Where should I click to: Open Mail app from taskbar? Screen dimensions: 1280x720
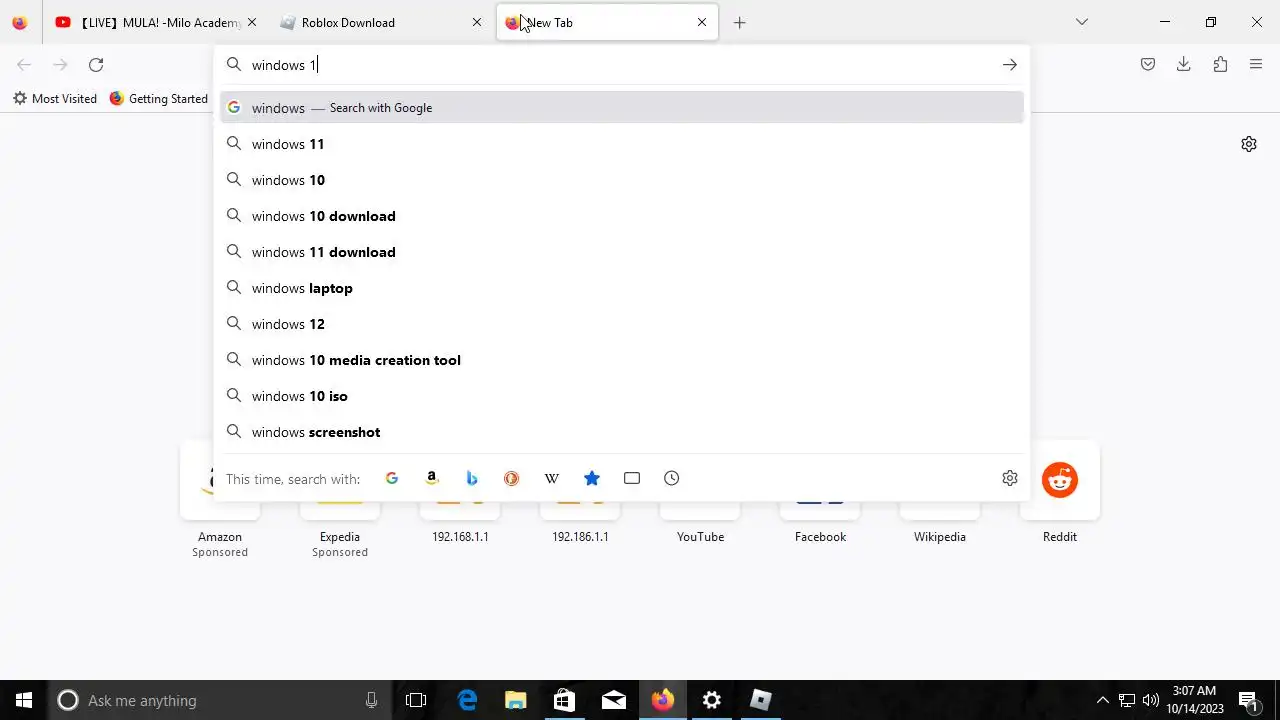pos(613,700)
